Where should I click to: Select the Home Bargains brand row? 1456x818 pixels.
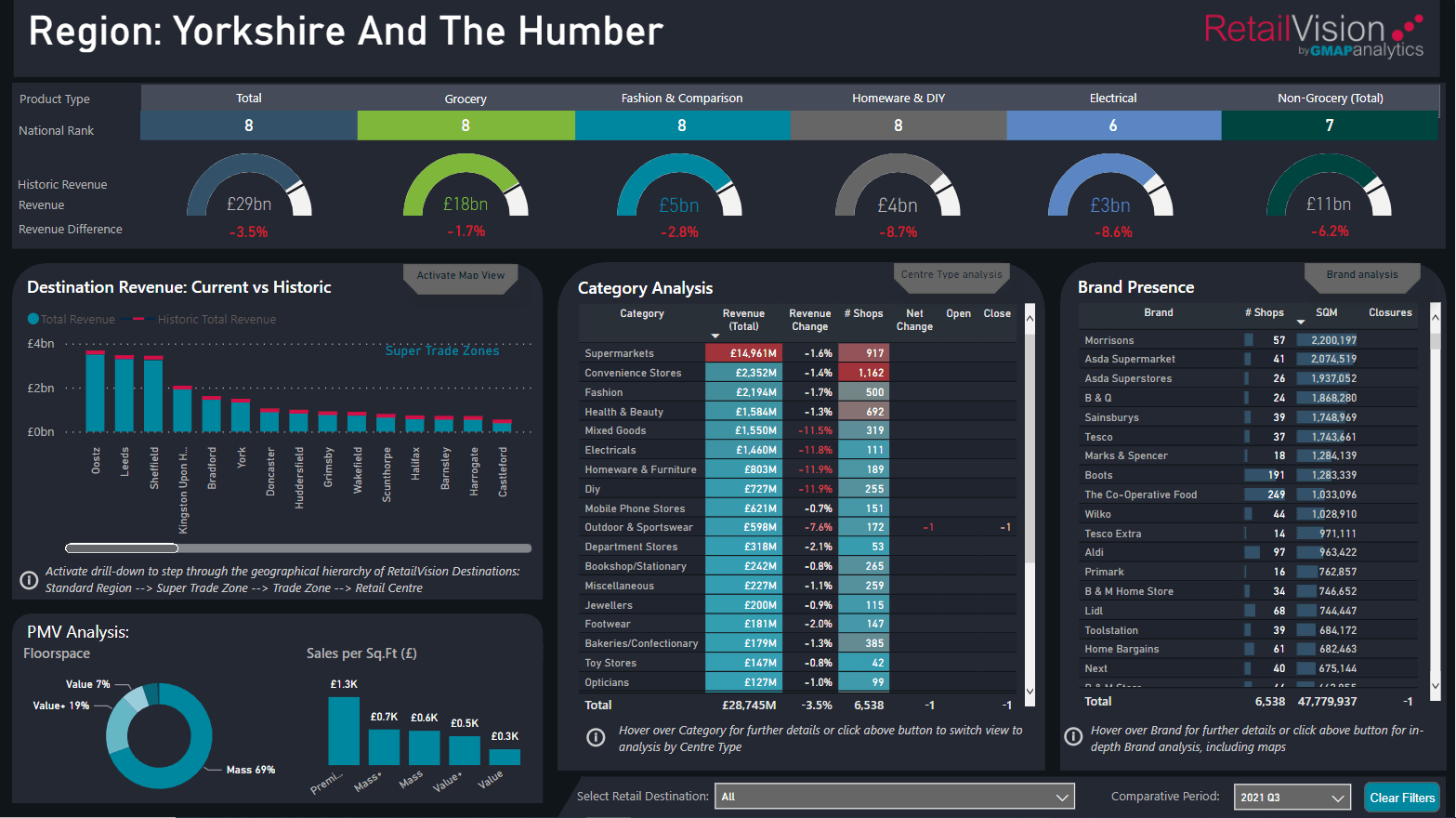(1248, 649)
